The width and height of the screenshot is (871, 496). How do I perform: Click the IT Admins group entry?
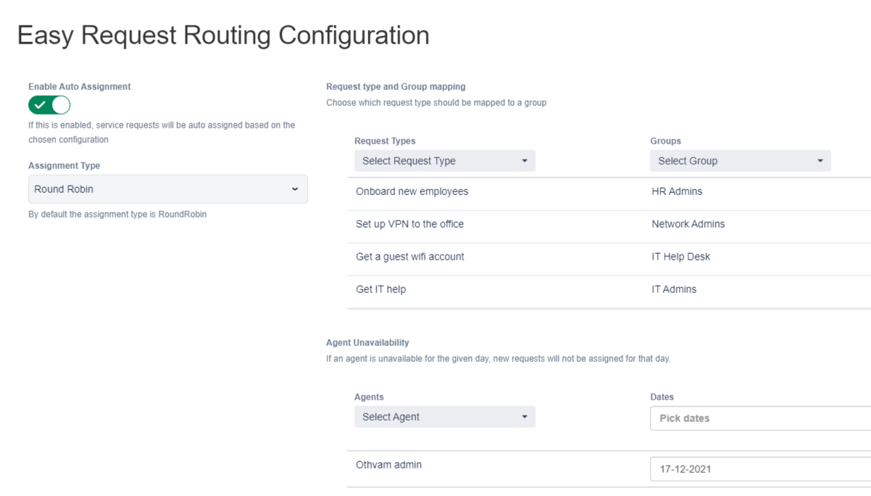pyautogui.click(x=674, y=290)
